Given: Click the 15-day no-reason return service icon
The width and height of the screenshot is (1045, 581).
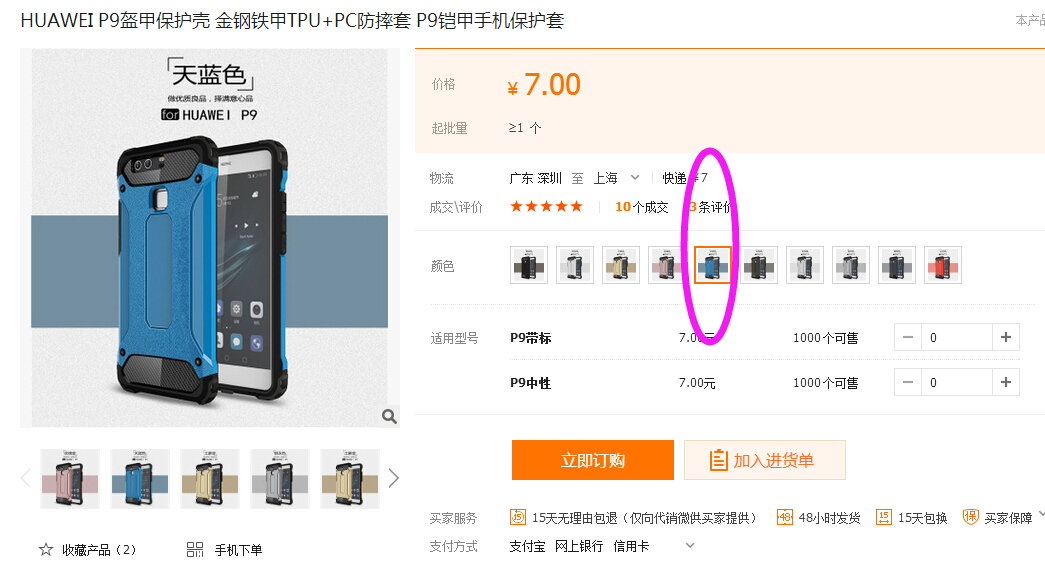Looking at the screenshot, I should [518, 517].
